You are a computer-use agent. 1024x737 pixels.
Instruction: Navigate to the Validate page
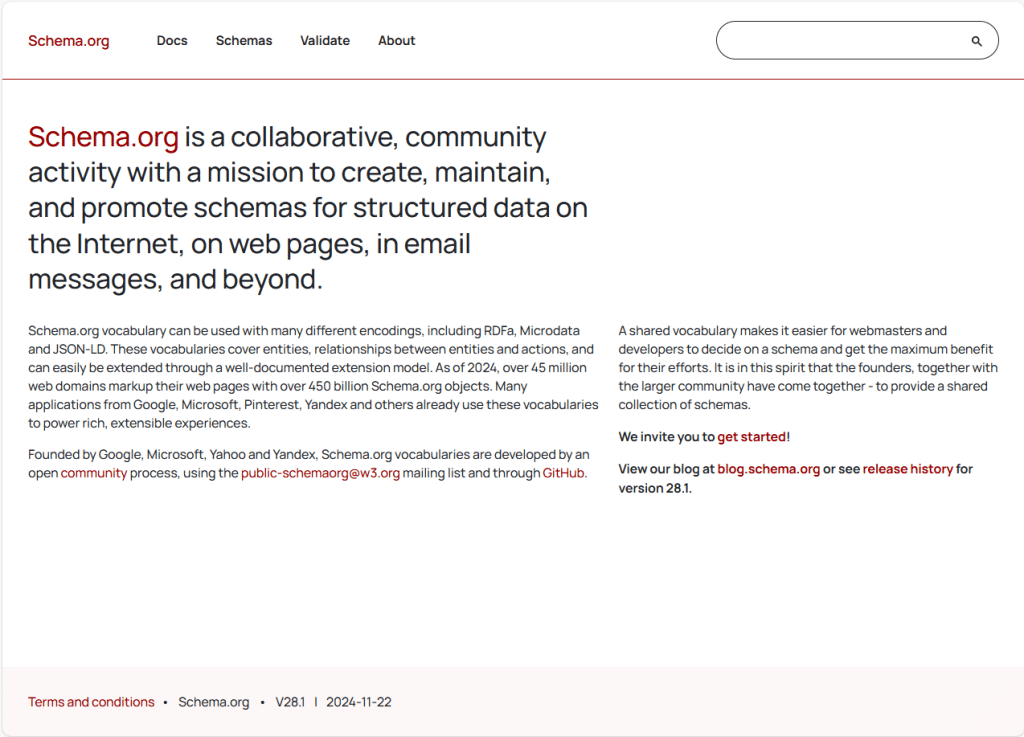pos(324,41)
